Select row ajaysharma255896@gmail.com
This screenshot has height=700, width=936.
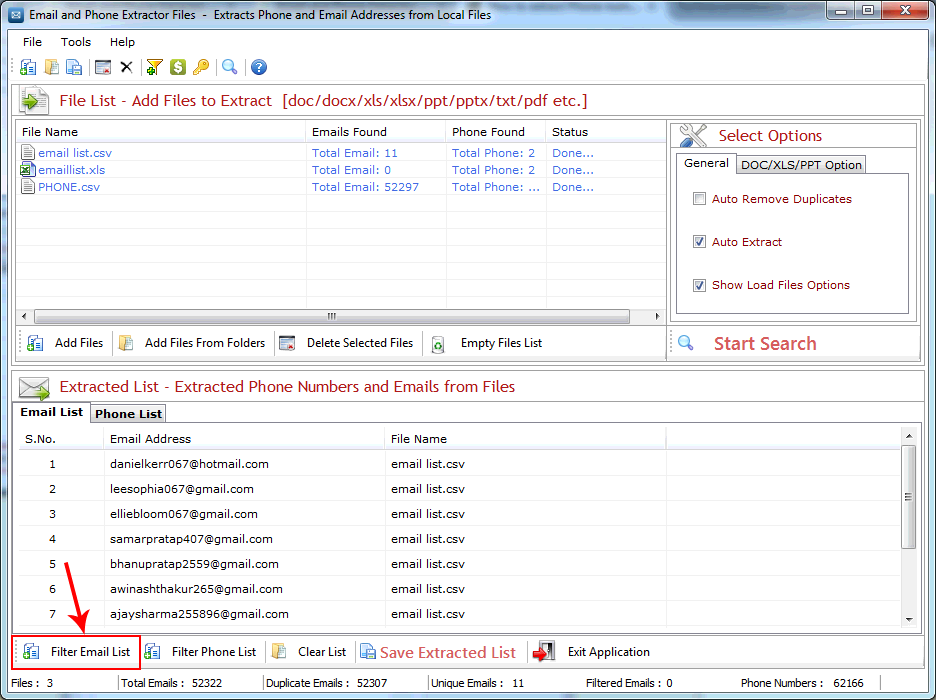pos(458,614)
